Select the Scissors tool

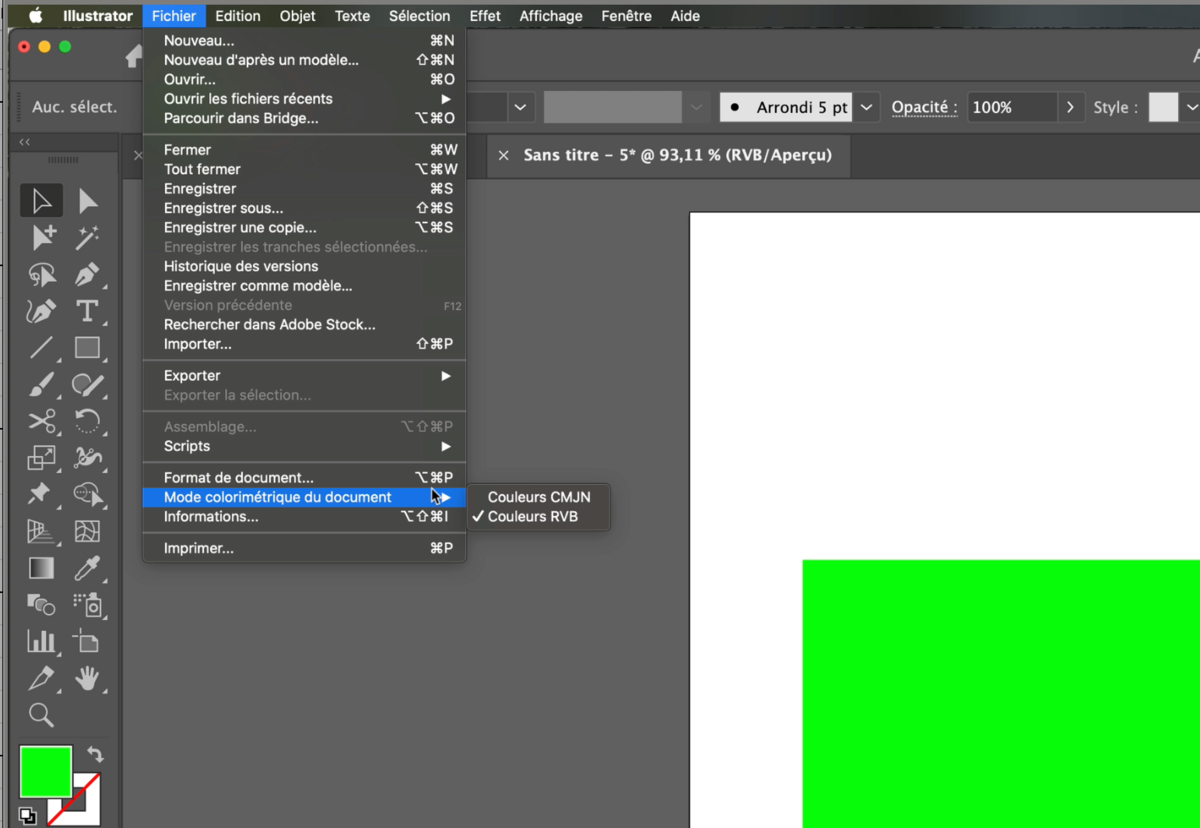pyautogui.click(x=41, y=421)
